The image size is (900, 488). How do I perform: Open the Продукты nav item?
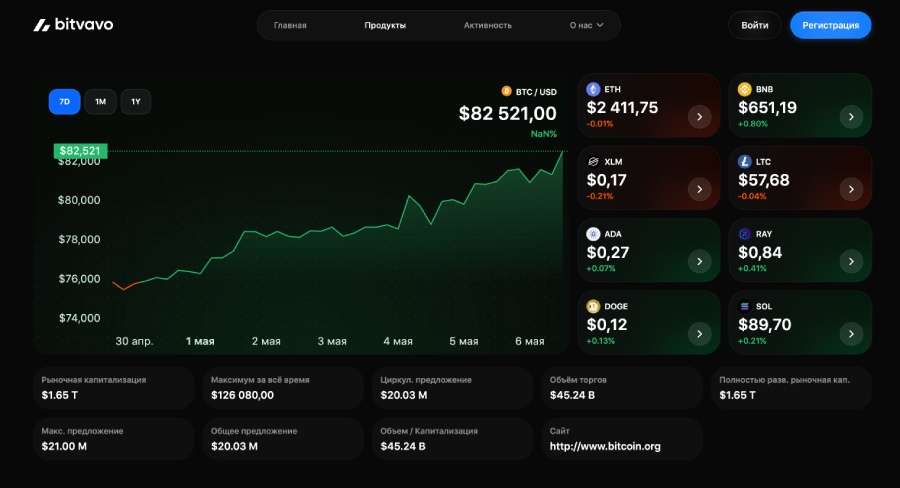[385, 25]
